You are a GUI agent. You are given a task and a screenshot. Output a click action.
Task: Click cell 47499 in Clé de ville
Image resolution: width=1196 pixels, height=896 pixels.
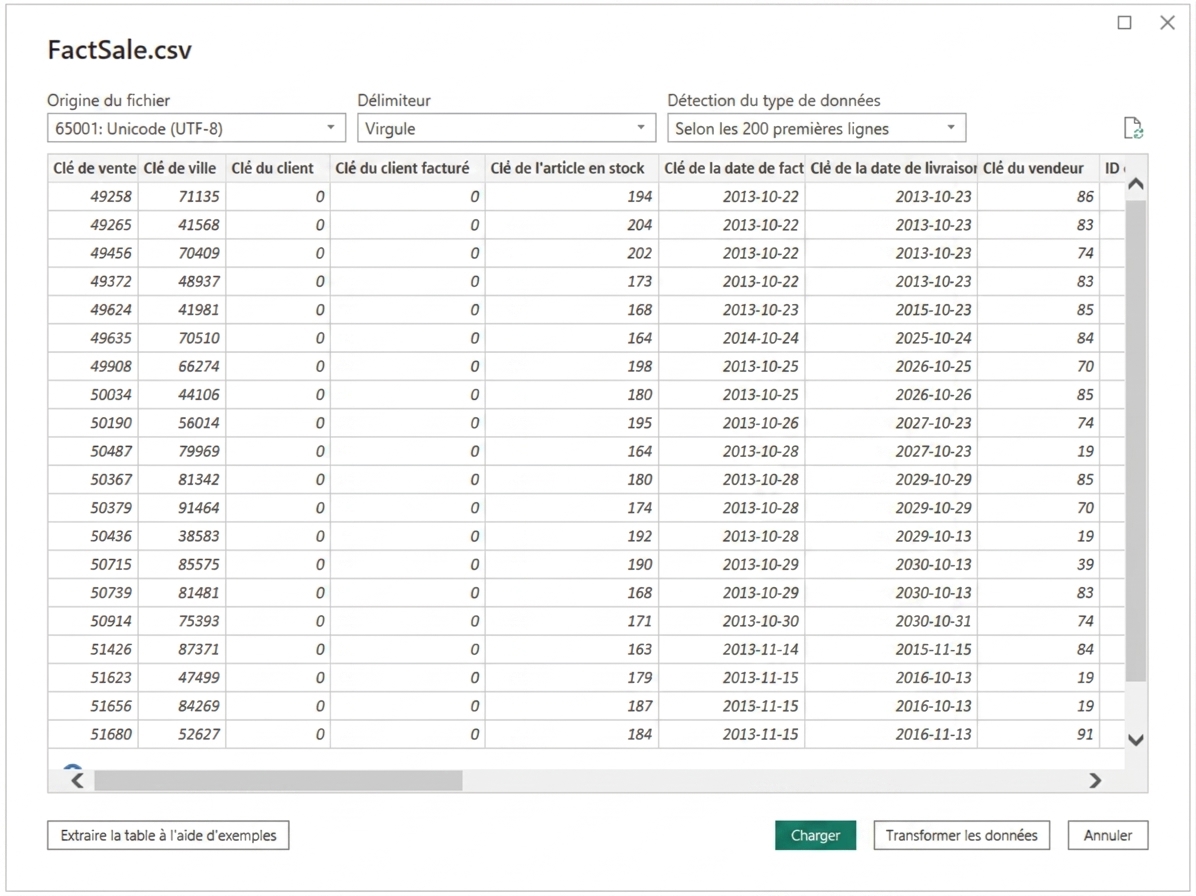pos(182,677)
